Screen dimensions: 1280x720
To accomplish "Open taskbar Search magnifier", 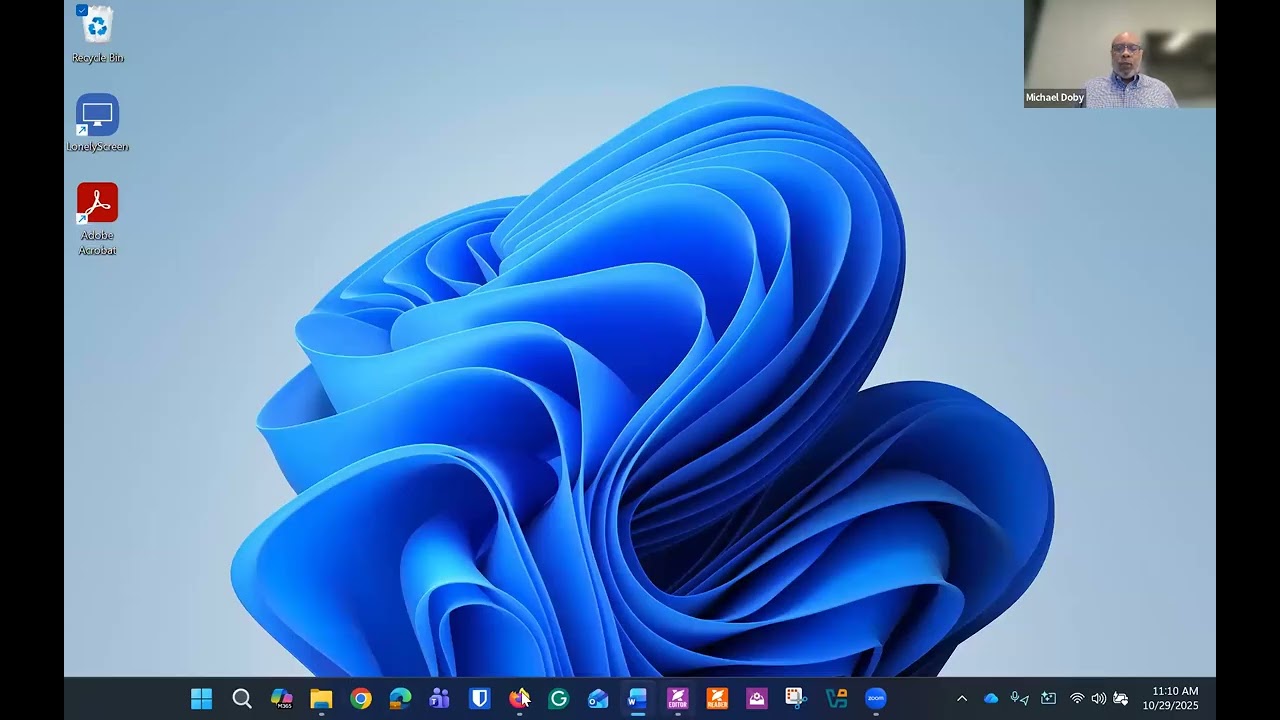I will tap(242, 699).
